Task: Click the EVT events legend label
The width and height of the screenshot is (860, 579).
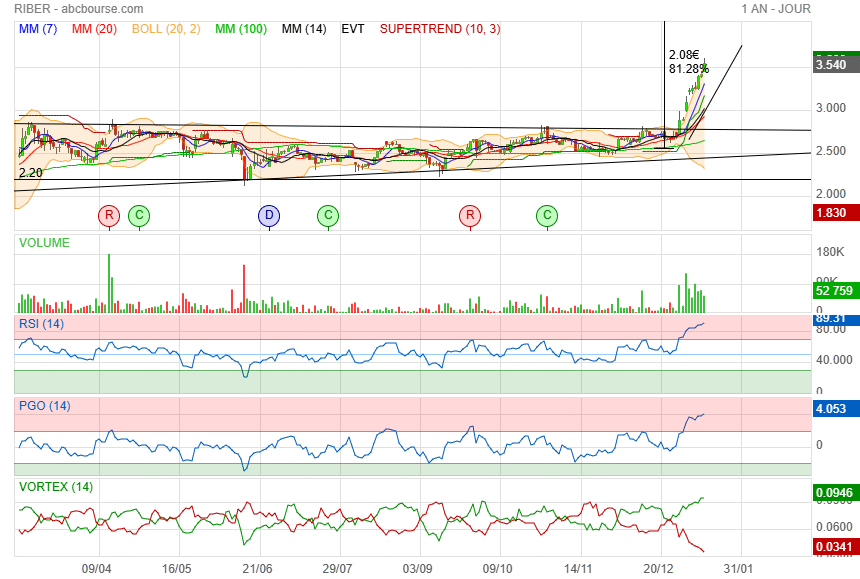Action: [x=353, y=29]
